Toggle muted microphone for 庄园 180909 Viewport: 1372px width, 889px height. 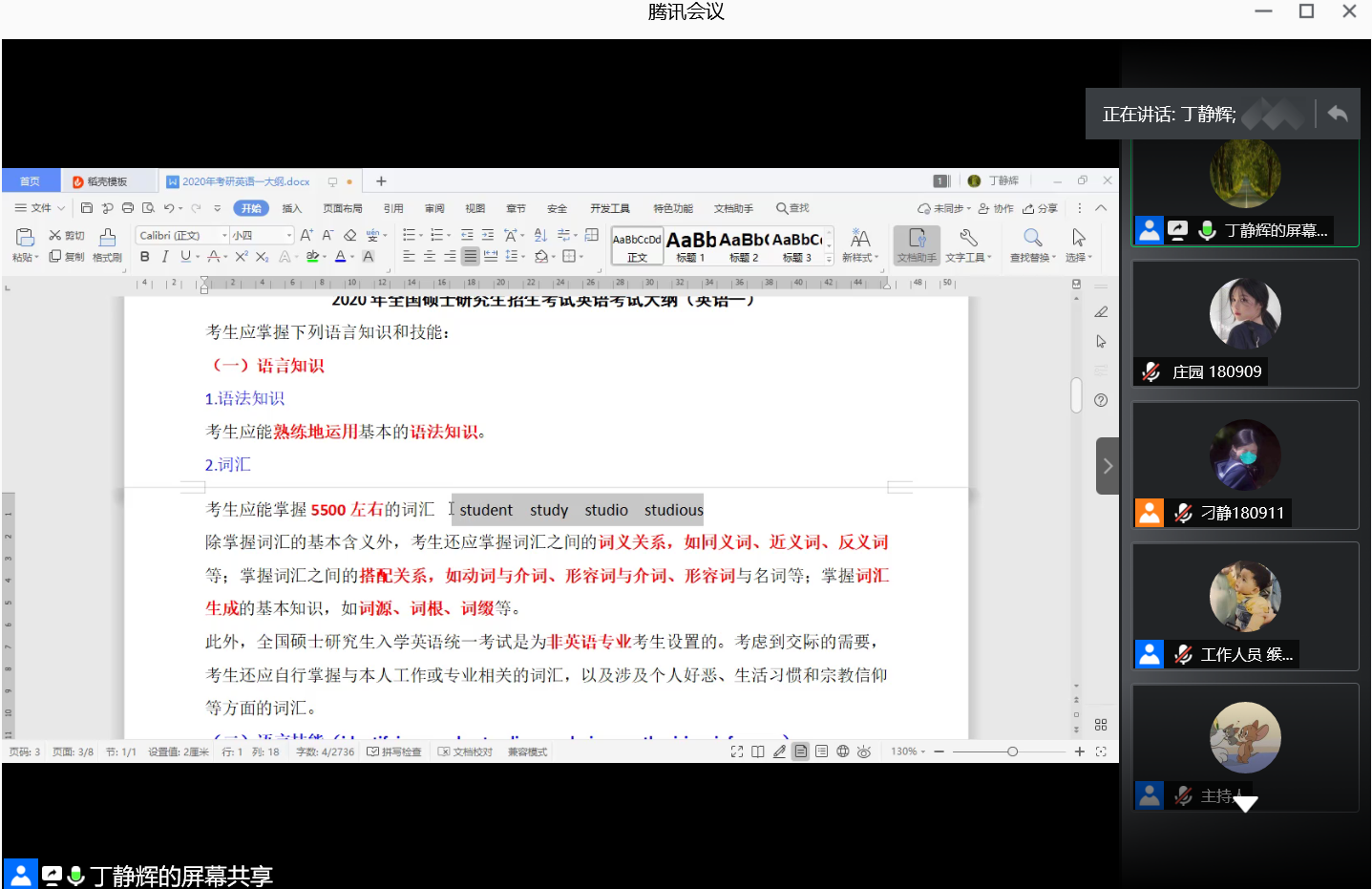coord(1151,371)
